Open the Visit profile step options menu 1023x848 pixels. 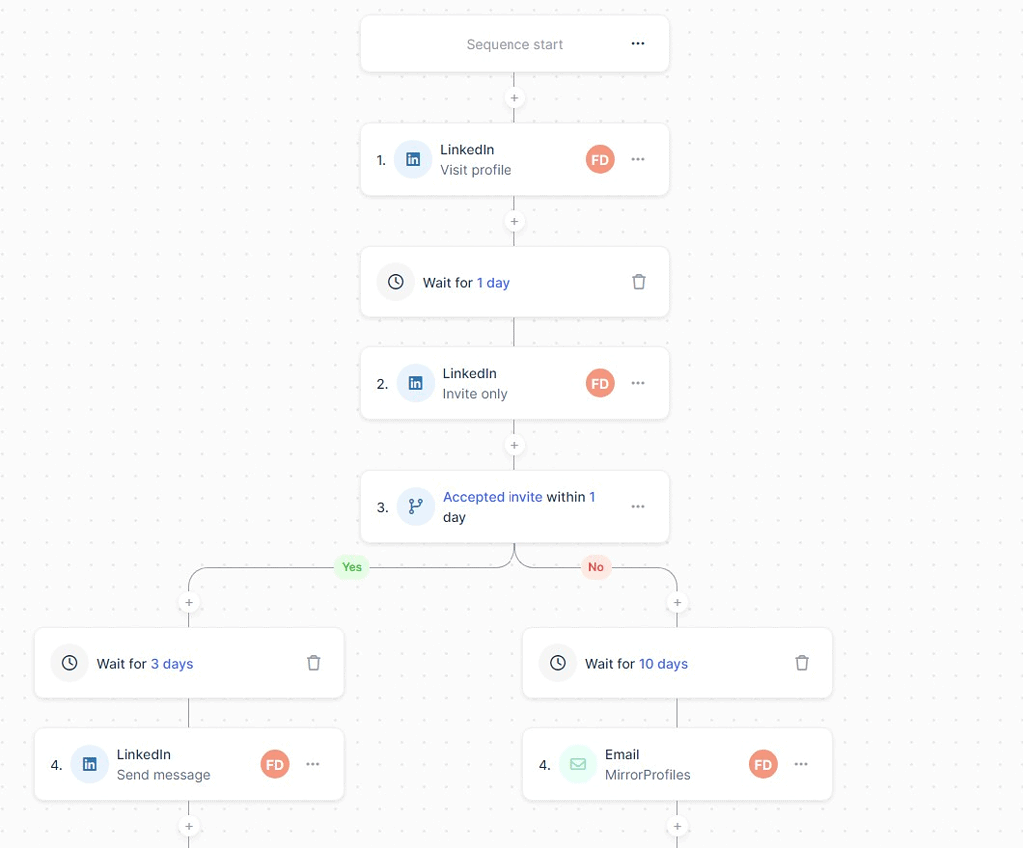click(638, 159)
